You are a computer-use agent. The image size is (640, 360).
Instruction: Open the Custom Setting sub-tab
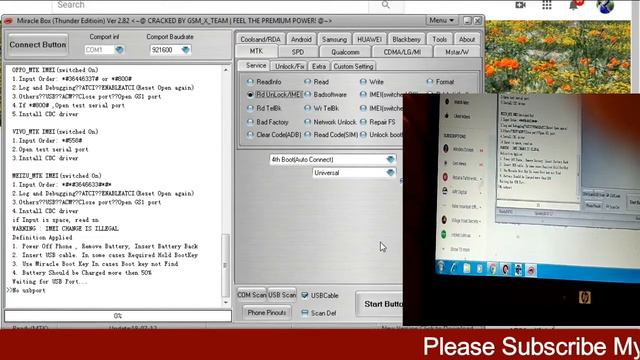click(353, 66)
